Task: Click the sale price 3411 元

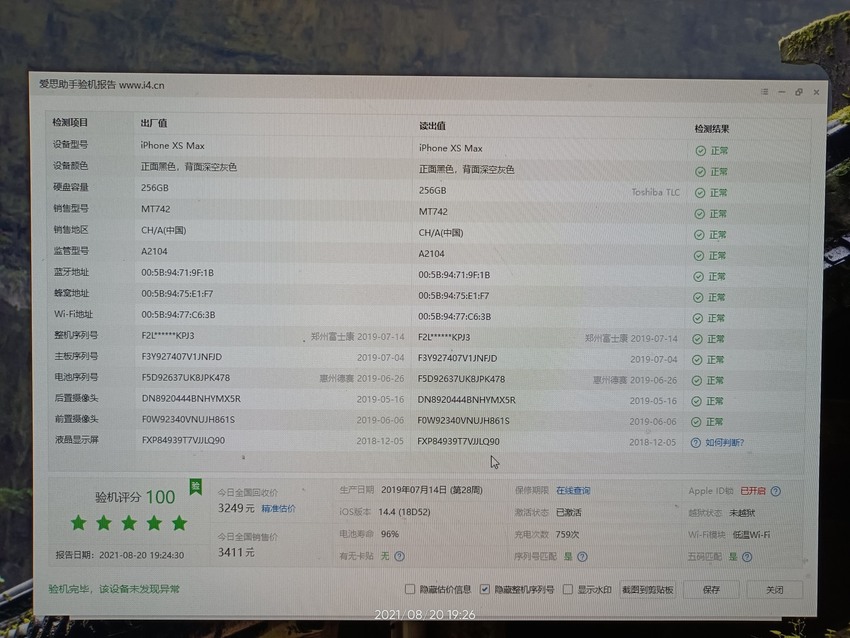Action: [x=236, y=552]
